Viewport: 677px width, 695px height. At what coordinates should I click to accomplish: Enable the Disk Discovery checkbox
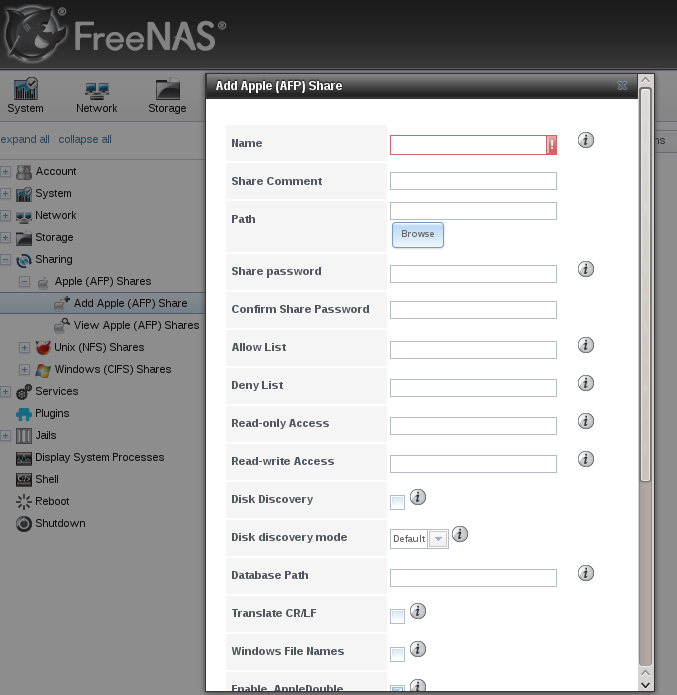tap(397, 503)
